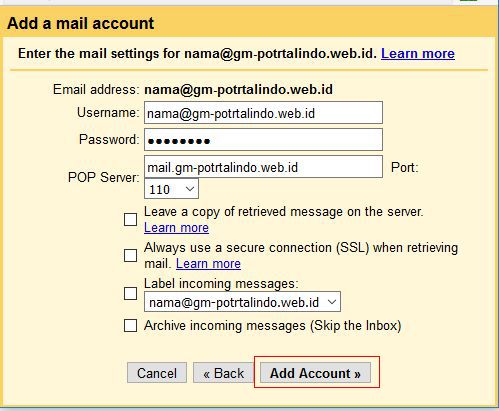Screen dimensions: 499x411
Task: Open the Port 110 dropdown
Action: [x=171, y=189]
